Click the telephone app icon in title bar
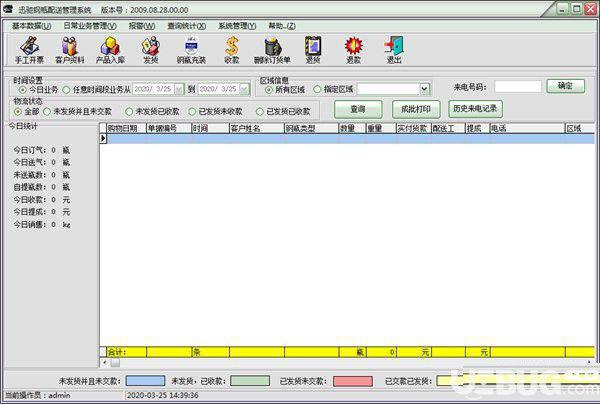This screenshot has width=600, height=404. [x=8, y=9]
